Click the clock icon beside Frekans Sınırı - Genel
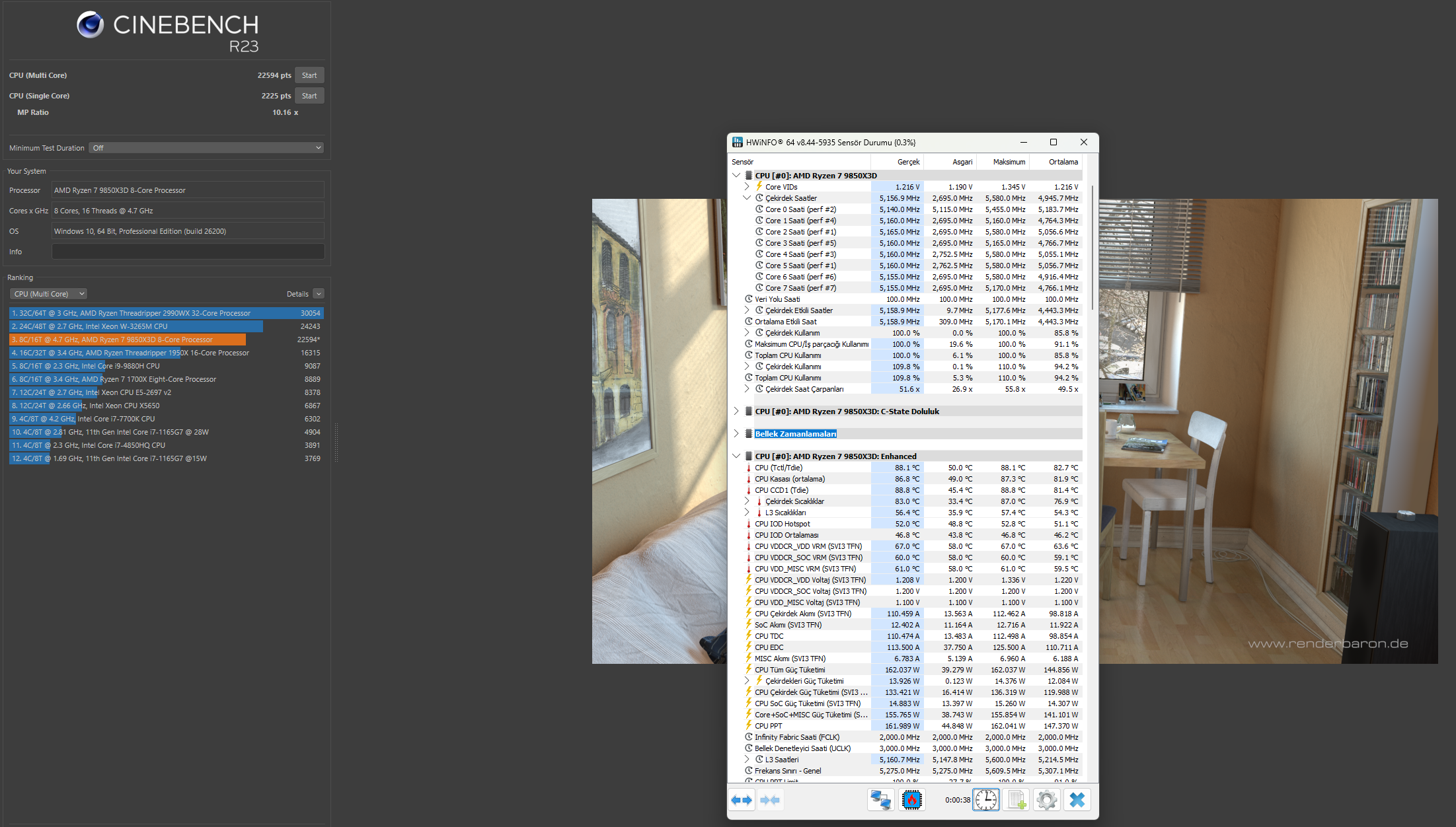 (749, 771)
